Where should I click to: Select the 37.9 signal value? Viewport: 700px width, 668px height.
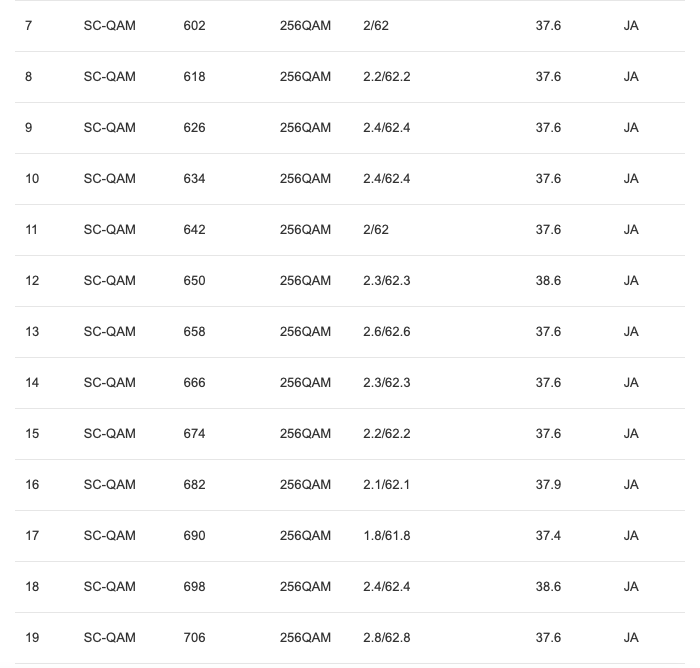548,484
